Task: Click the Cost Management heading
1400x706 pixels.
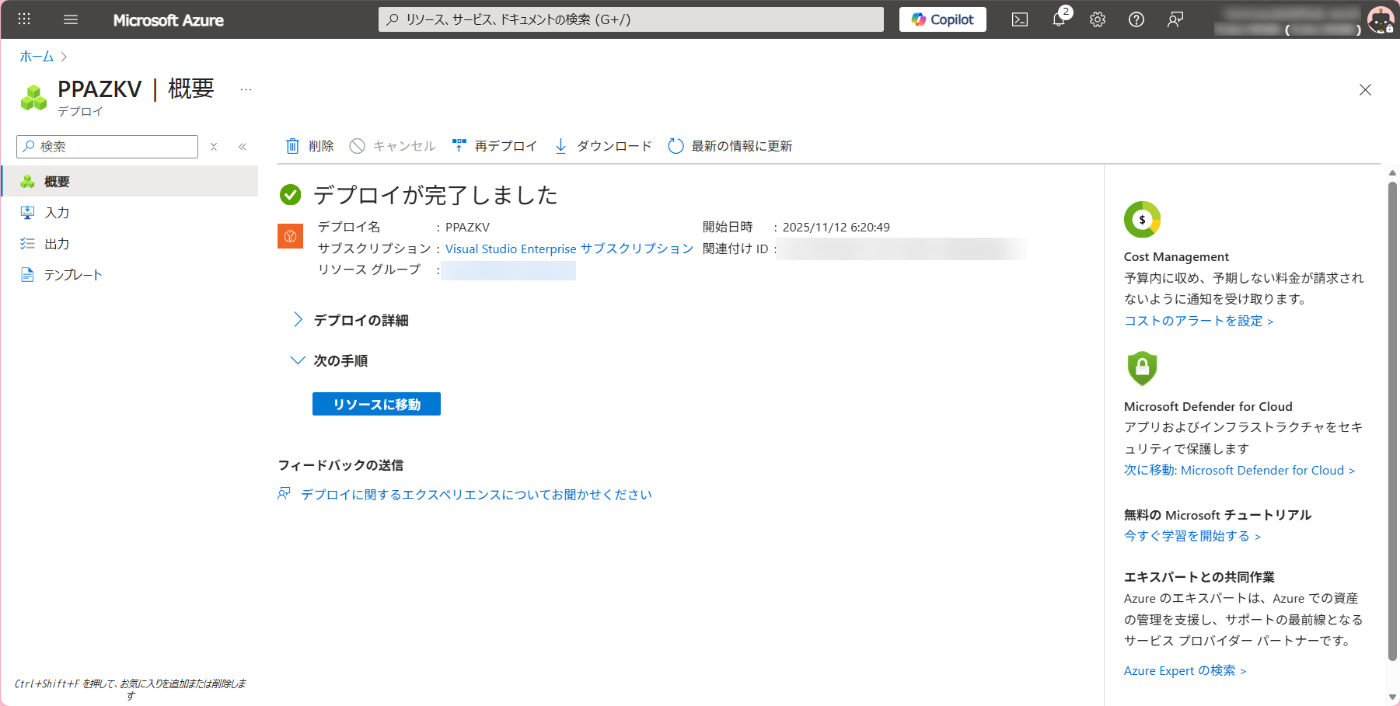Action: click(1177, 257)
